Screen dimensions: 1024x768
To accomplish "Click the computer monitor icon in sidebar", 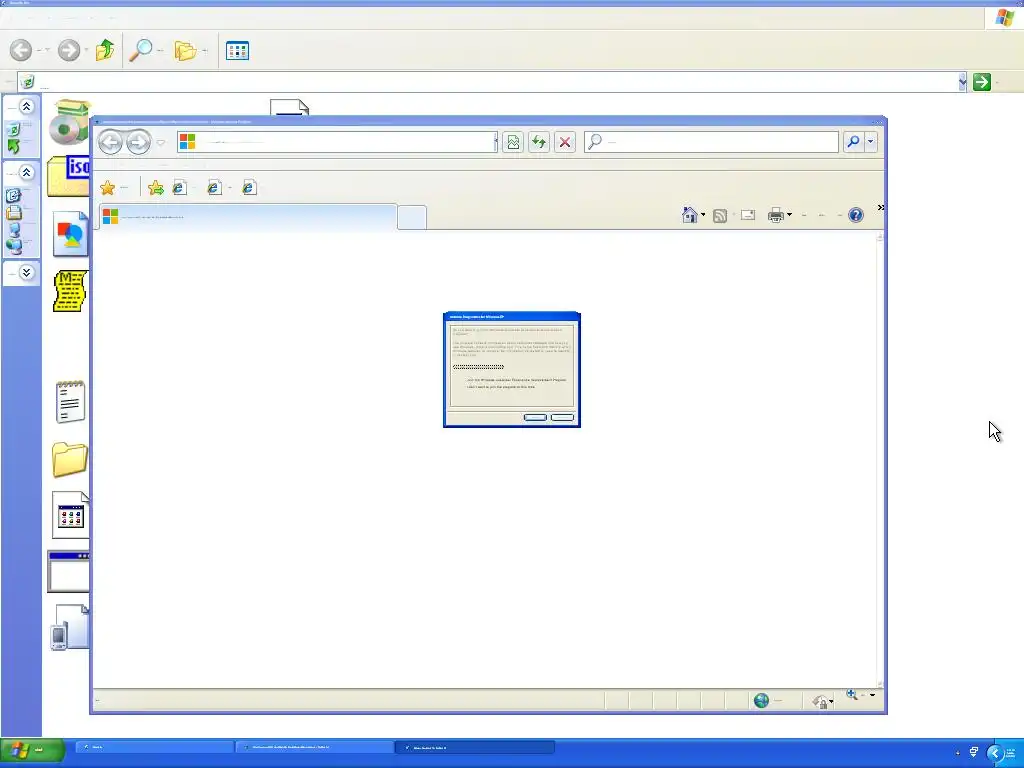I will tap(14, 229).
